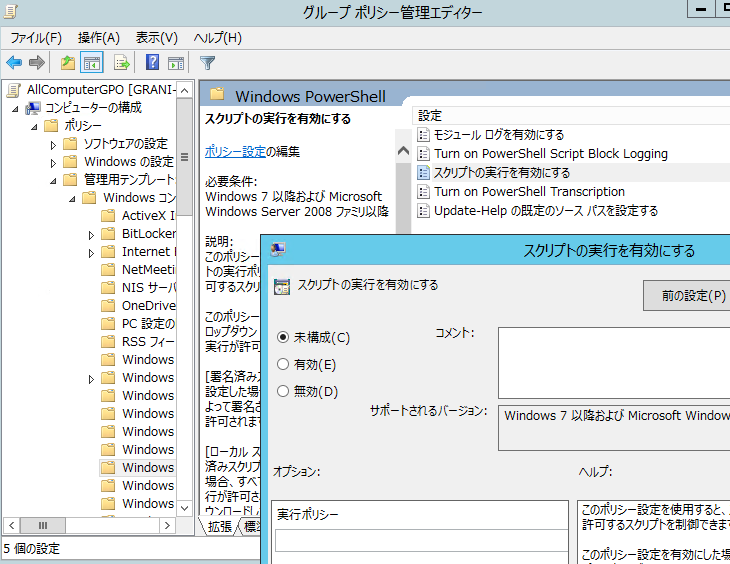The image size is (730, 564).
Task: Click tree pane scroll down arrow
Action: tap(185, 508)
